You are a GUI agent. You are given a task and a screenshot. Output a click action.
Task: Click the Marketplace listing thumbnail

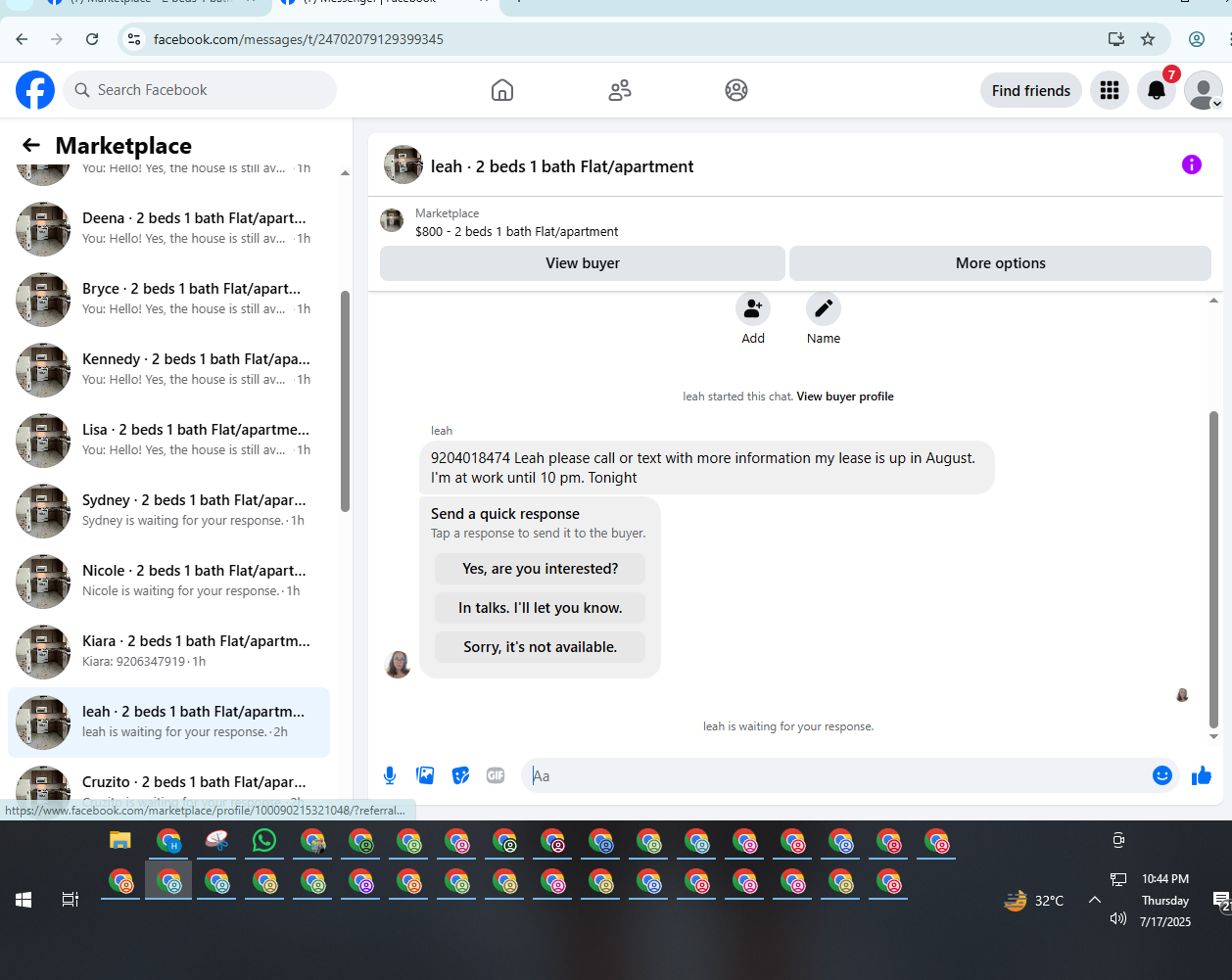[392, 220]
